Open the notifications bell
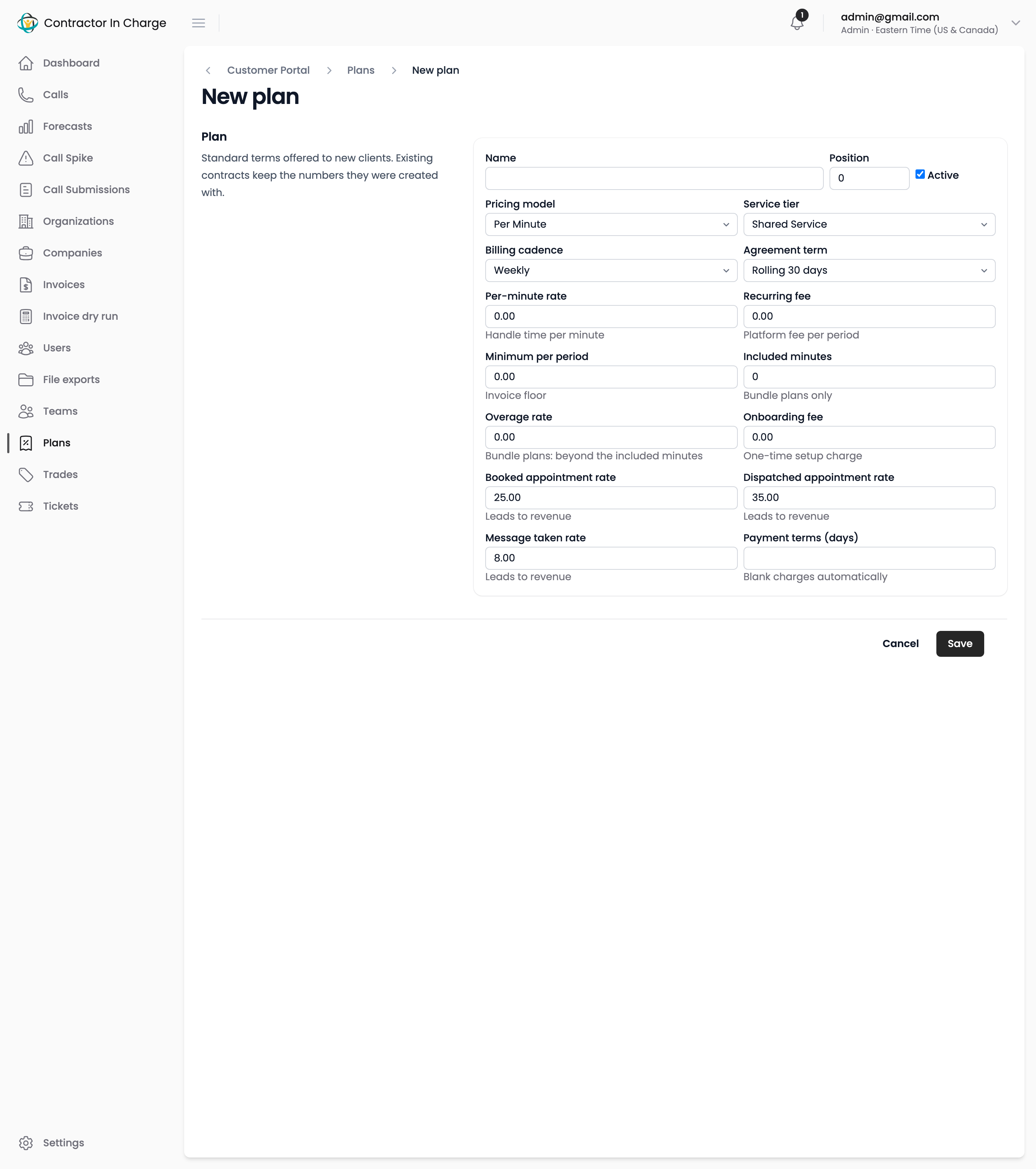 [797, 23]
